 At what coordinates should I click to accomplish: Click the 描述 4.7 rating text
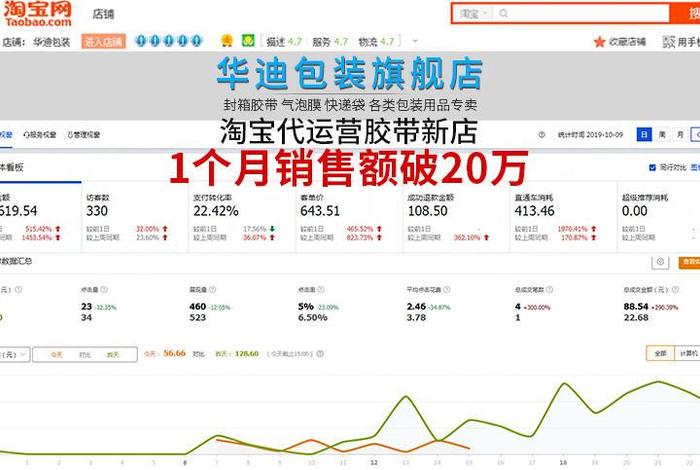pyautogui.click(x=284, y=42)
